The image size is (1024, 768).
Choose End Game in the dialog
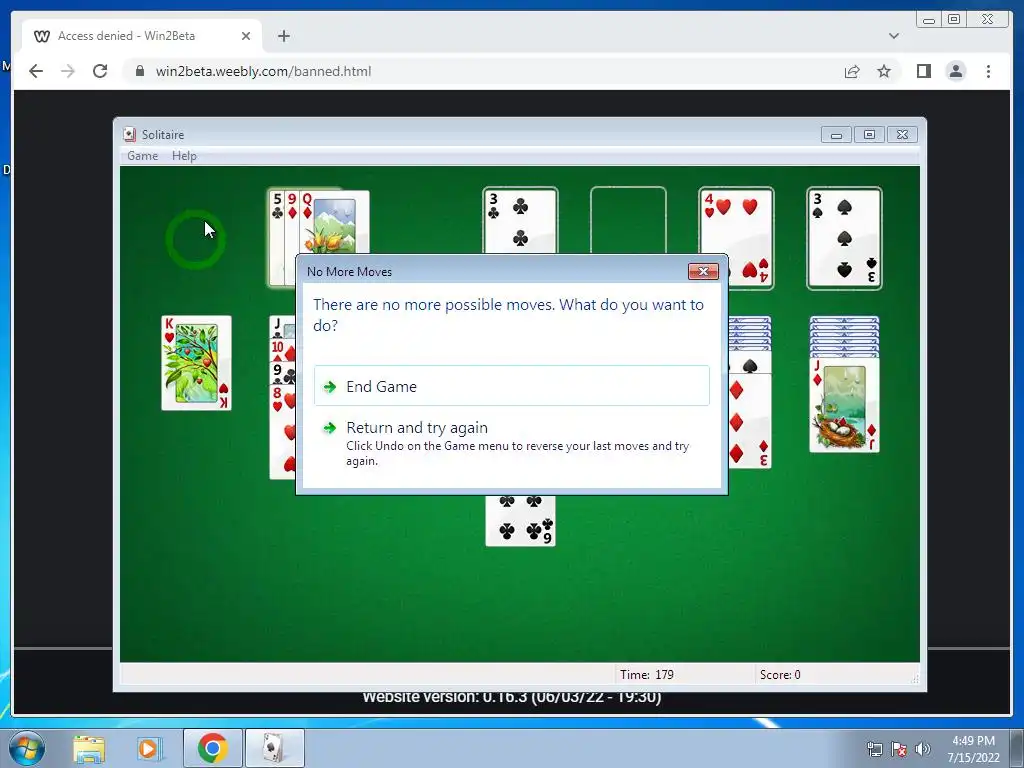511,386
